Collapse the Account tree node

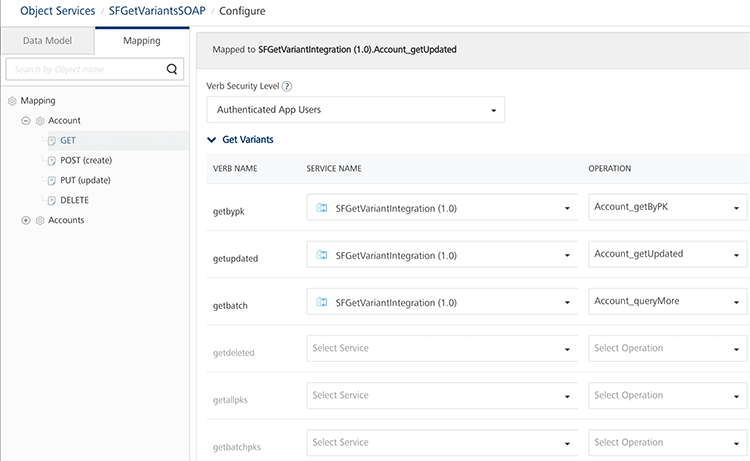pyautogui.click(x=26, y=121)
